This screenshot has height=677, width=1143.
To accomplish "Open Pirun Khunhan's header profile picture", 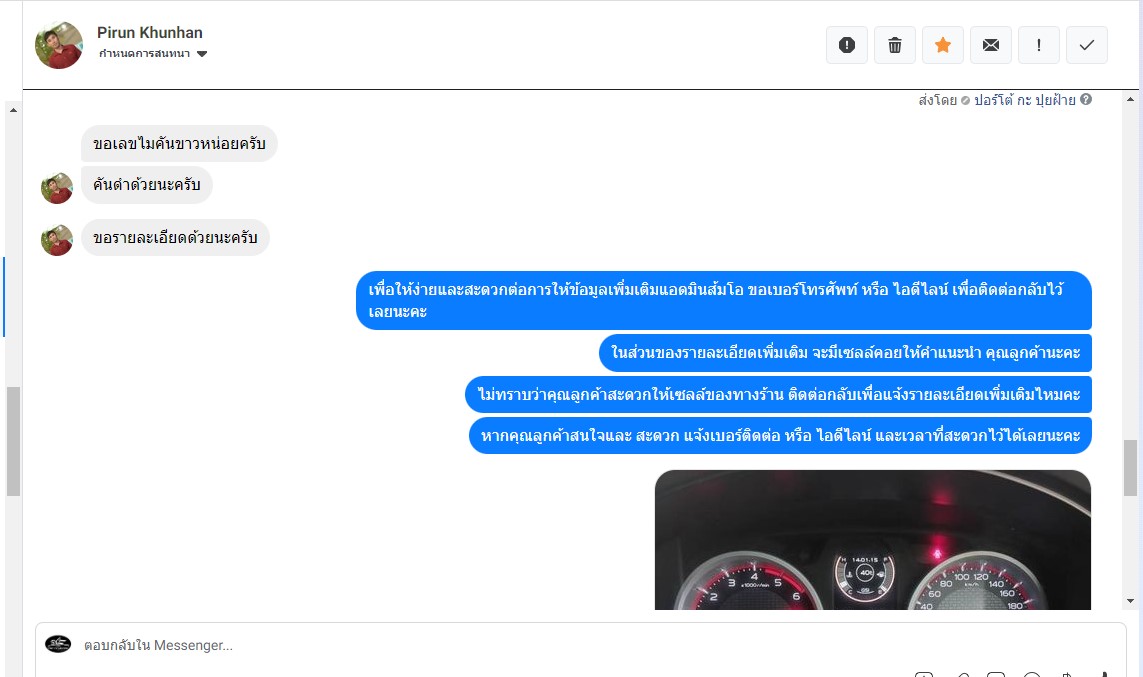I will 59,45.
